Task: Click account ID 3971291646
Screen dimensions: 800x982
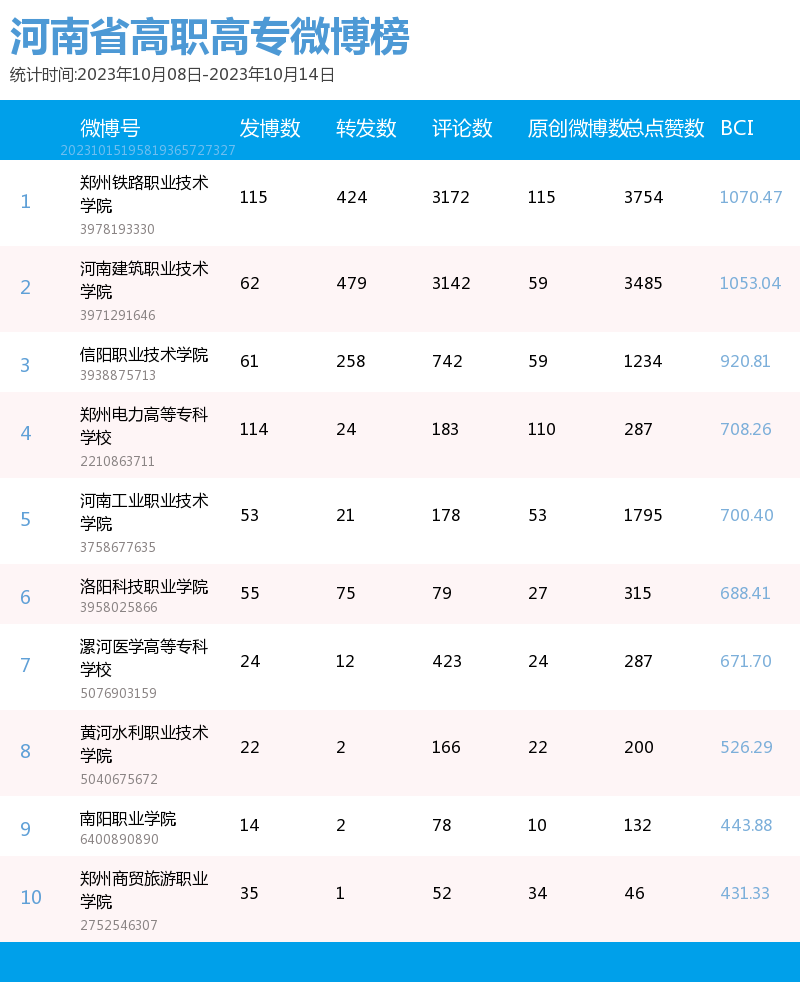Action: (x=118, y=315)
